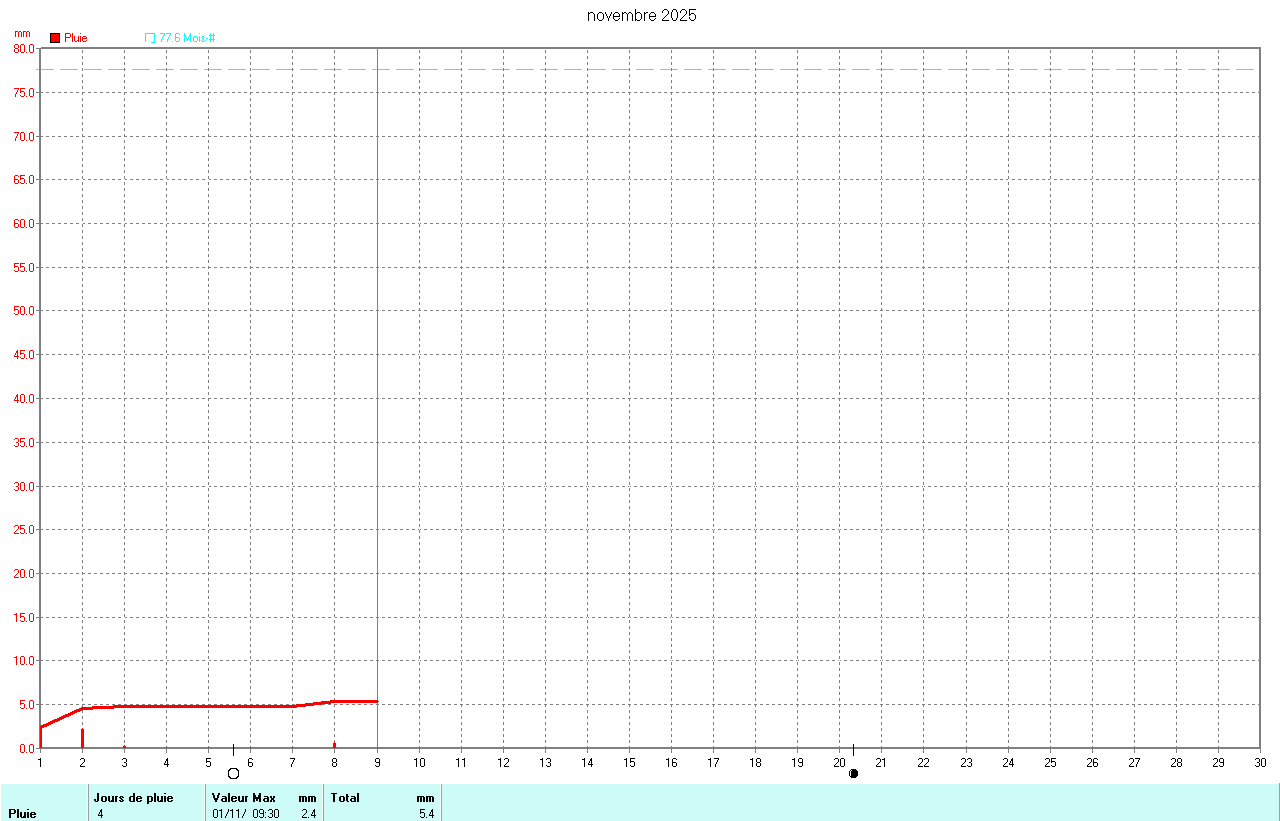The width and height of the screenshot is (1280, 821).
Task: Click the 'Valeur Max' column header
Action: pos(243,798)
